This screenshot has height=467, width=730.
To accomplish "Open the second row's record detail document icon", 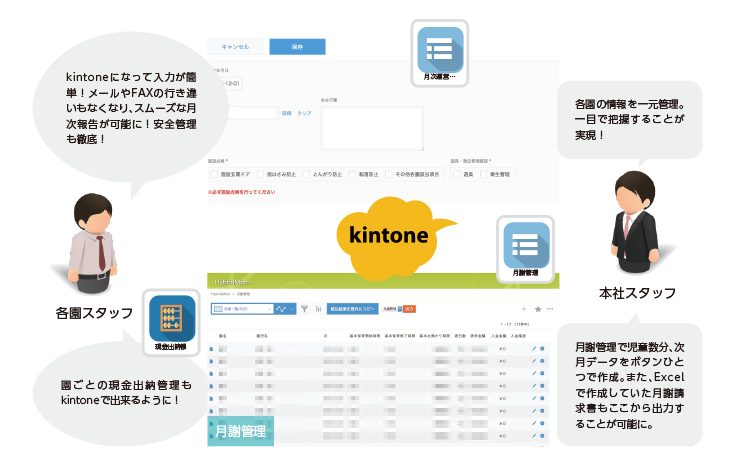I will [211, 361].
